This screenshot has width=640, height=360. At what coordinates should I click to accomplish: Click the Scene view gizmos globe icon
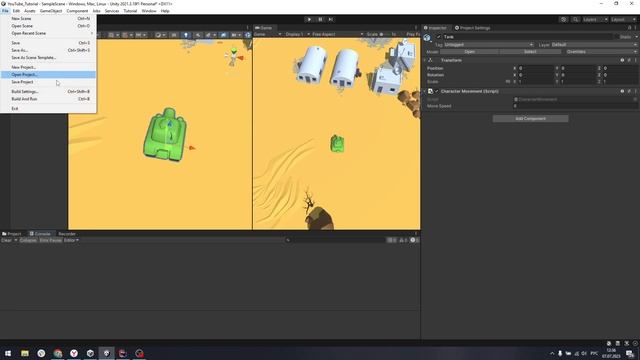[x=248, y=35]
